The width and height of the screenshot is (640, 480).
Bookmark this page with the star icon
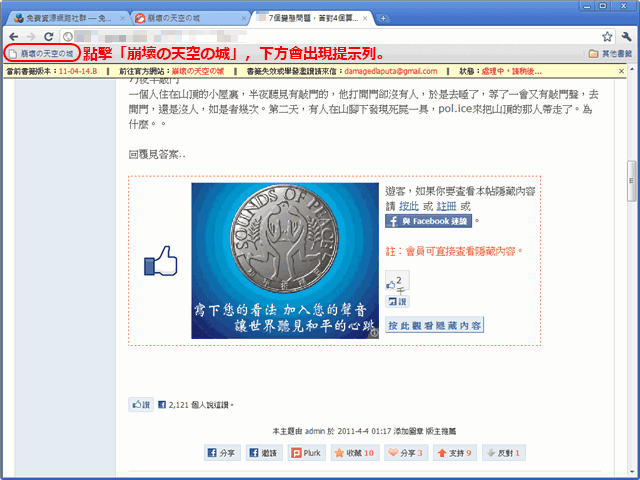pyautogui.click(x=607, y=37)
